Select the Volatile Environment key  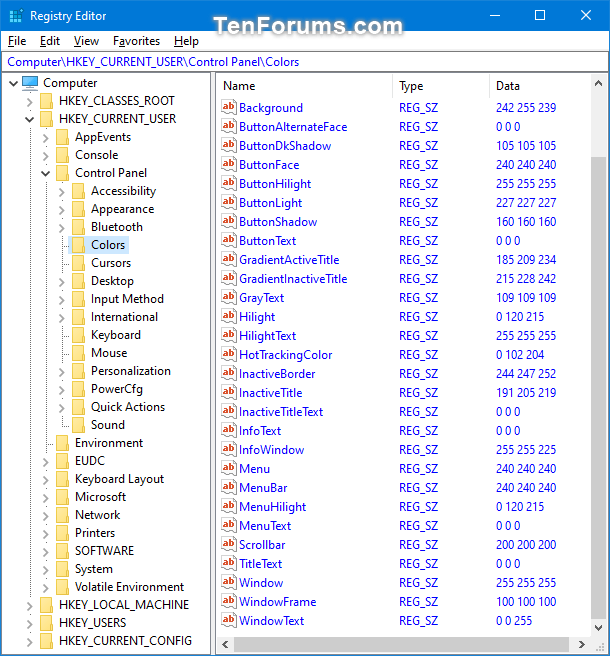pyautogui.click(x=129, y=587)
